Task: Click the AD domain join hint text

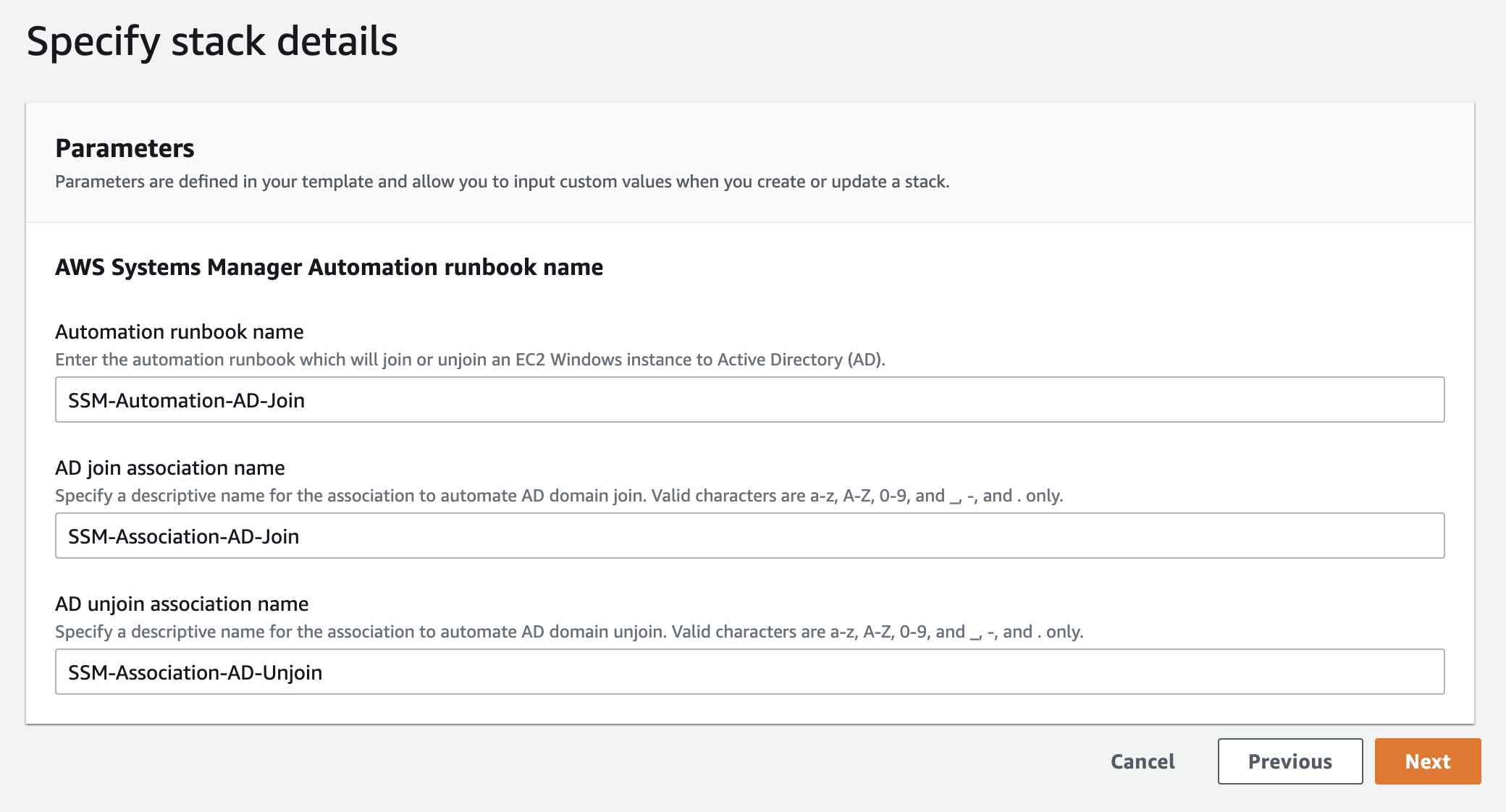Action: pyautogui.click(x=558, y=496)
